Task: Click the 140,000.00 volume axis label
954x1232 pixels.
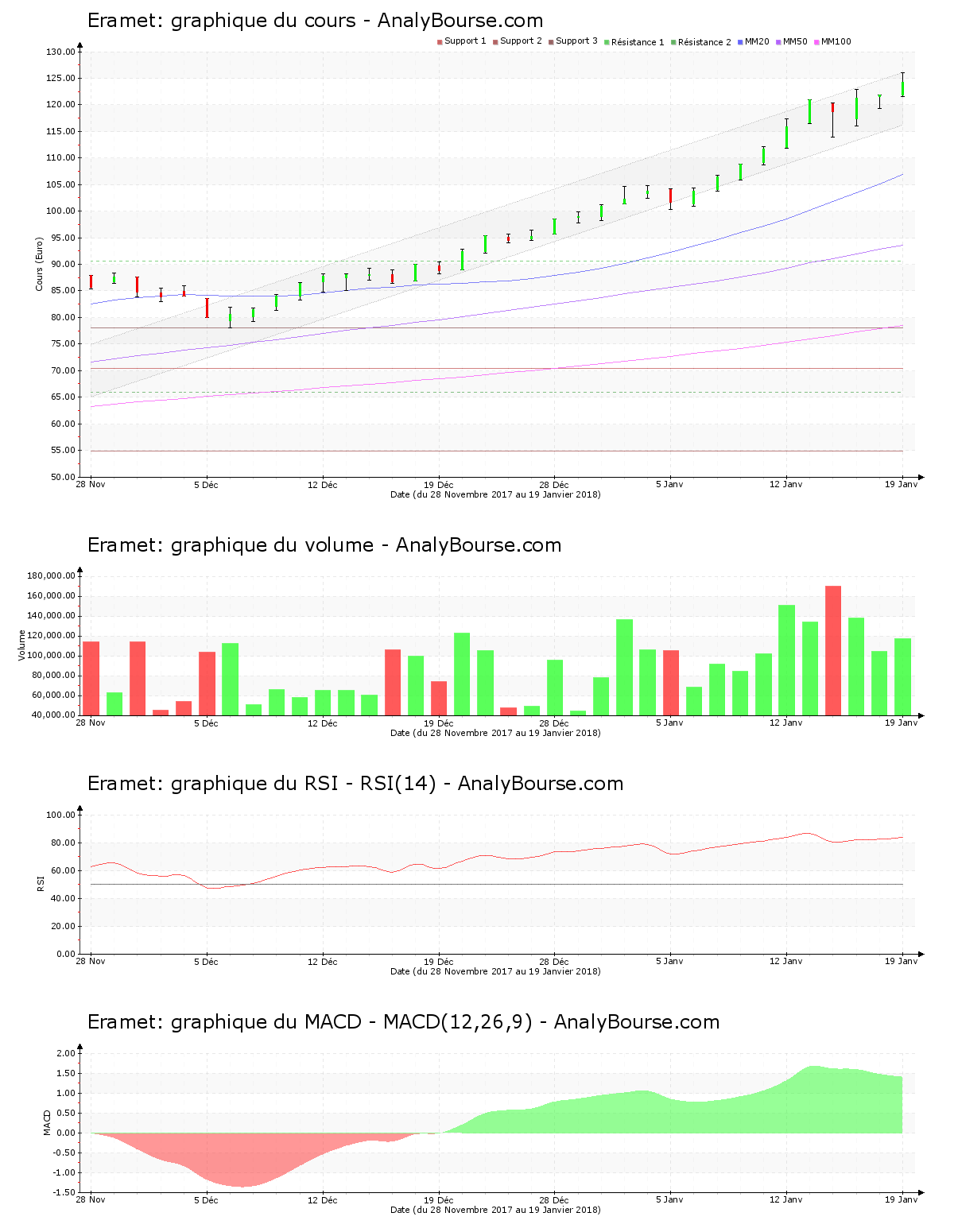Action: click(x=51, y=615)
